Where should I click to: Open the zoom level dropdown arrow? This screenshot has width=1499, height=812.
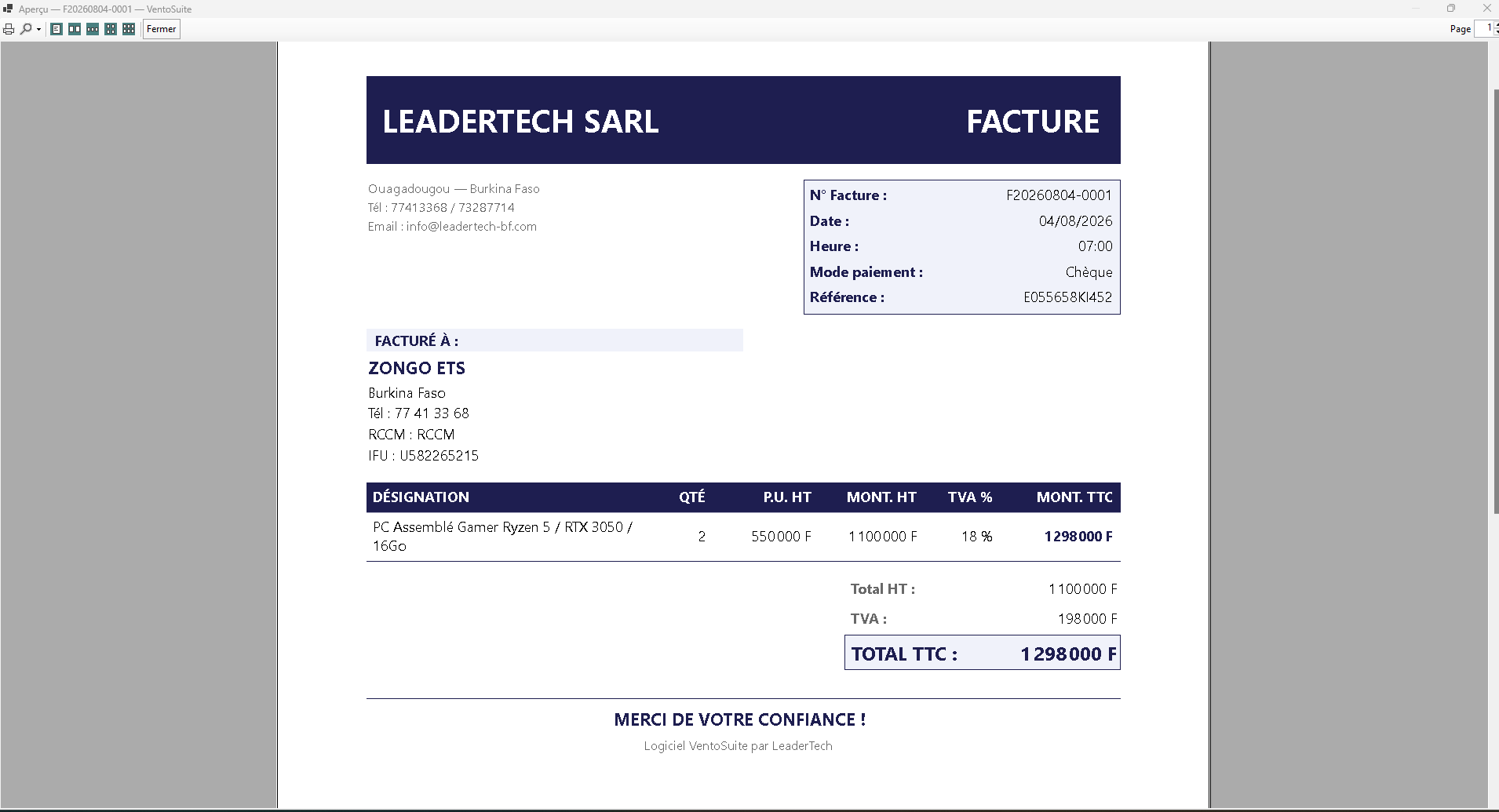click(38, 29)
